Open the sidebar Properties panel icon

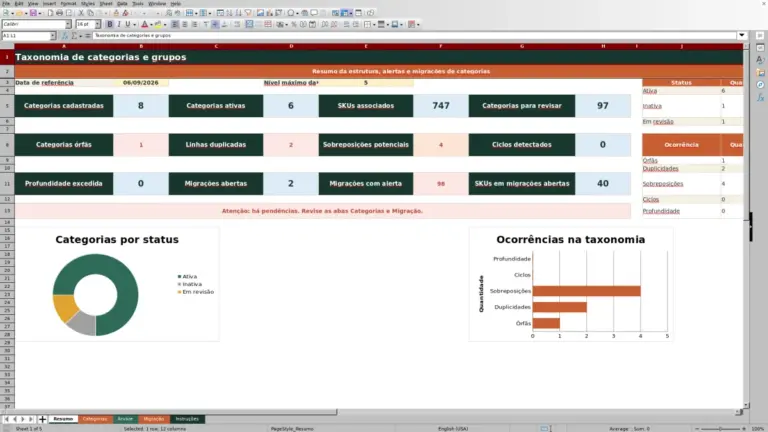pyautogui.click(x=760, y=48)
